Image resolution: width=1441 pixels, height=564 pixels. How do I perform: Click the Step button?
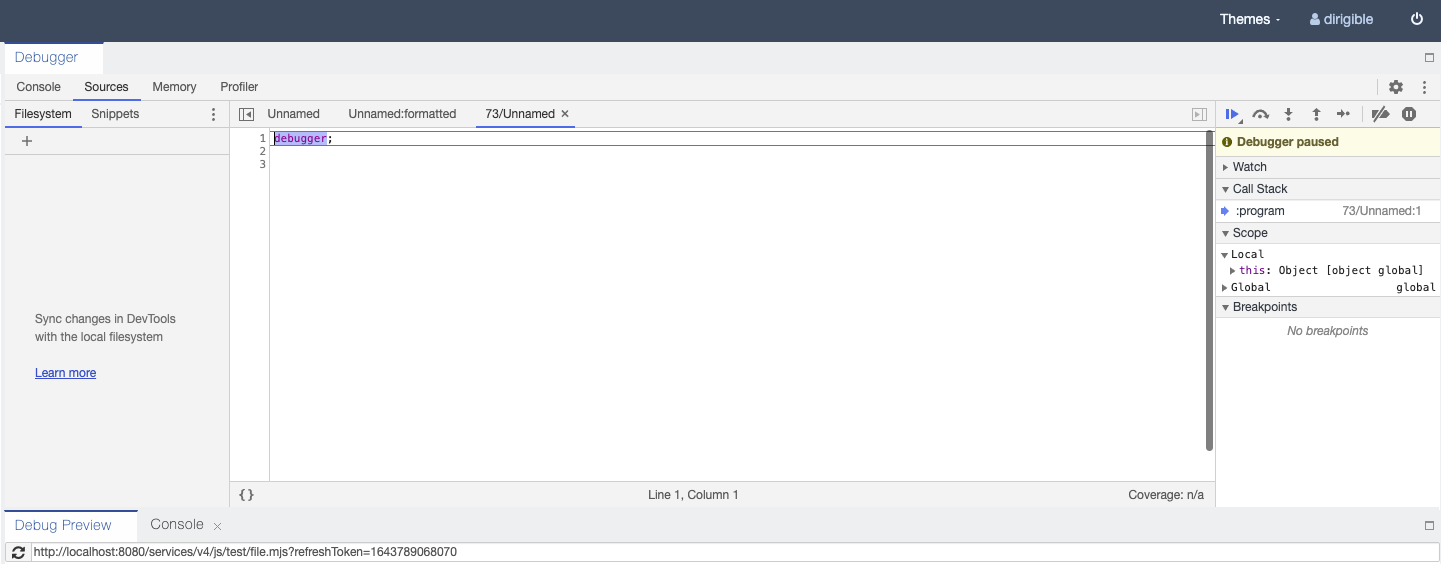click(1344, 114)
